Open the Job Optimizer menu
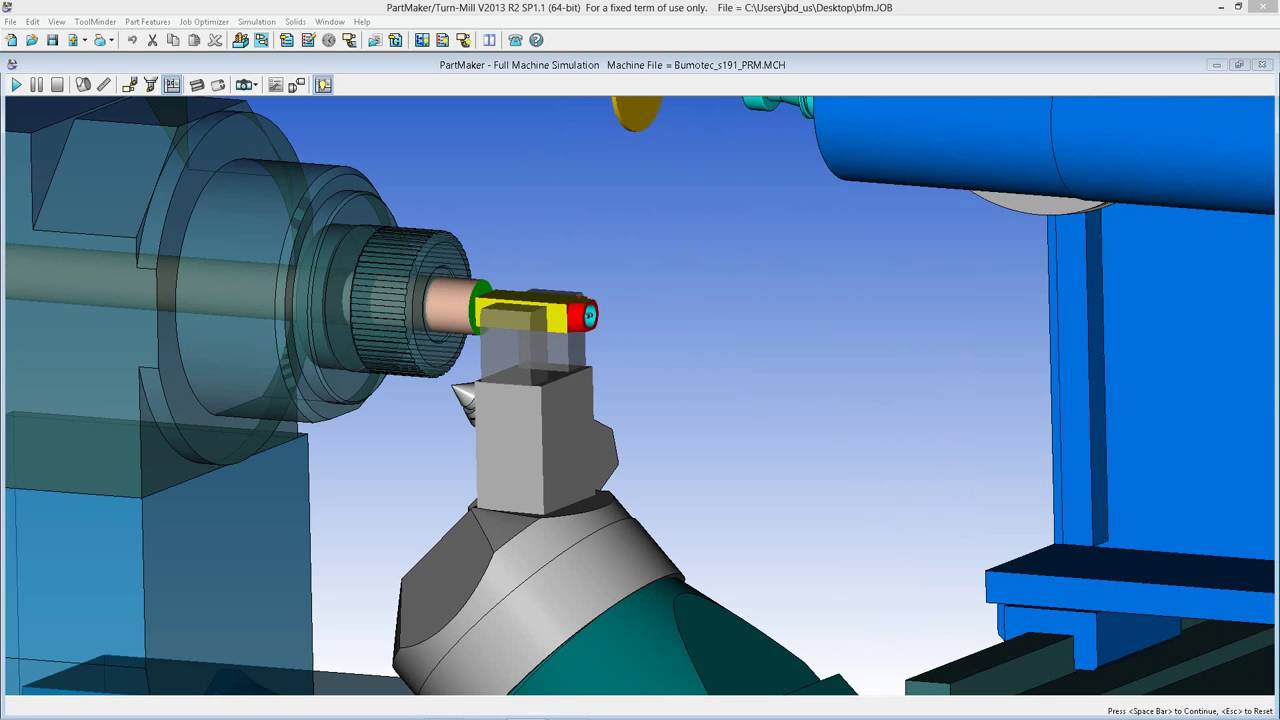The width and height of the screenshot is (1280, 720). point(204,21)
